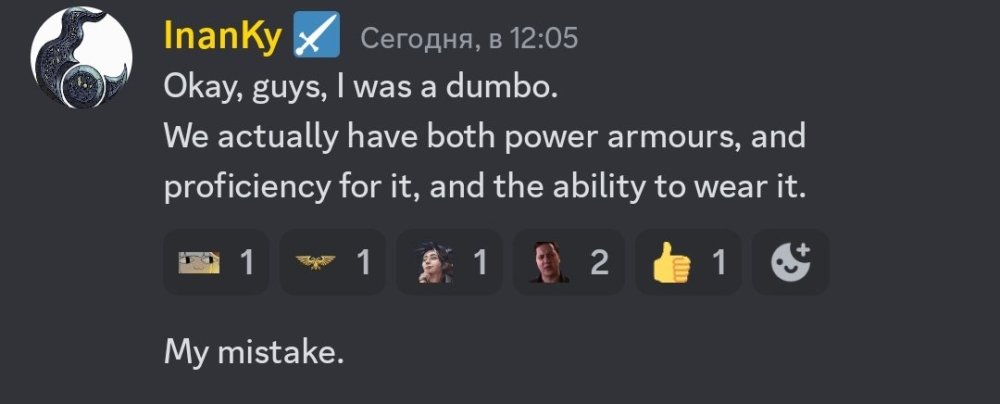Click the count number 2 on reaction

[599, 262]
